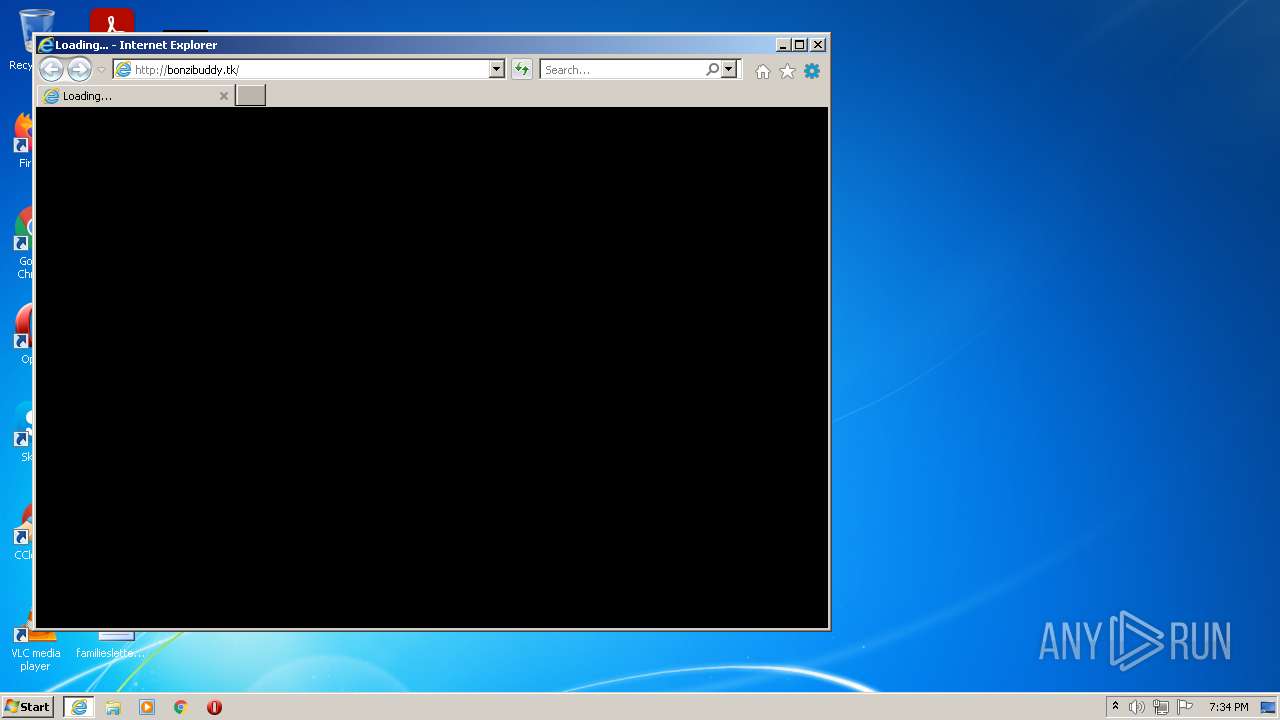Open Windows Explorer from taskbar
The height and width of the screenshot is (720, 1280).
(113, 707)
